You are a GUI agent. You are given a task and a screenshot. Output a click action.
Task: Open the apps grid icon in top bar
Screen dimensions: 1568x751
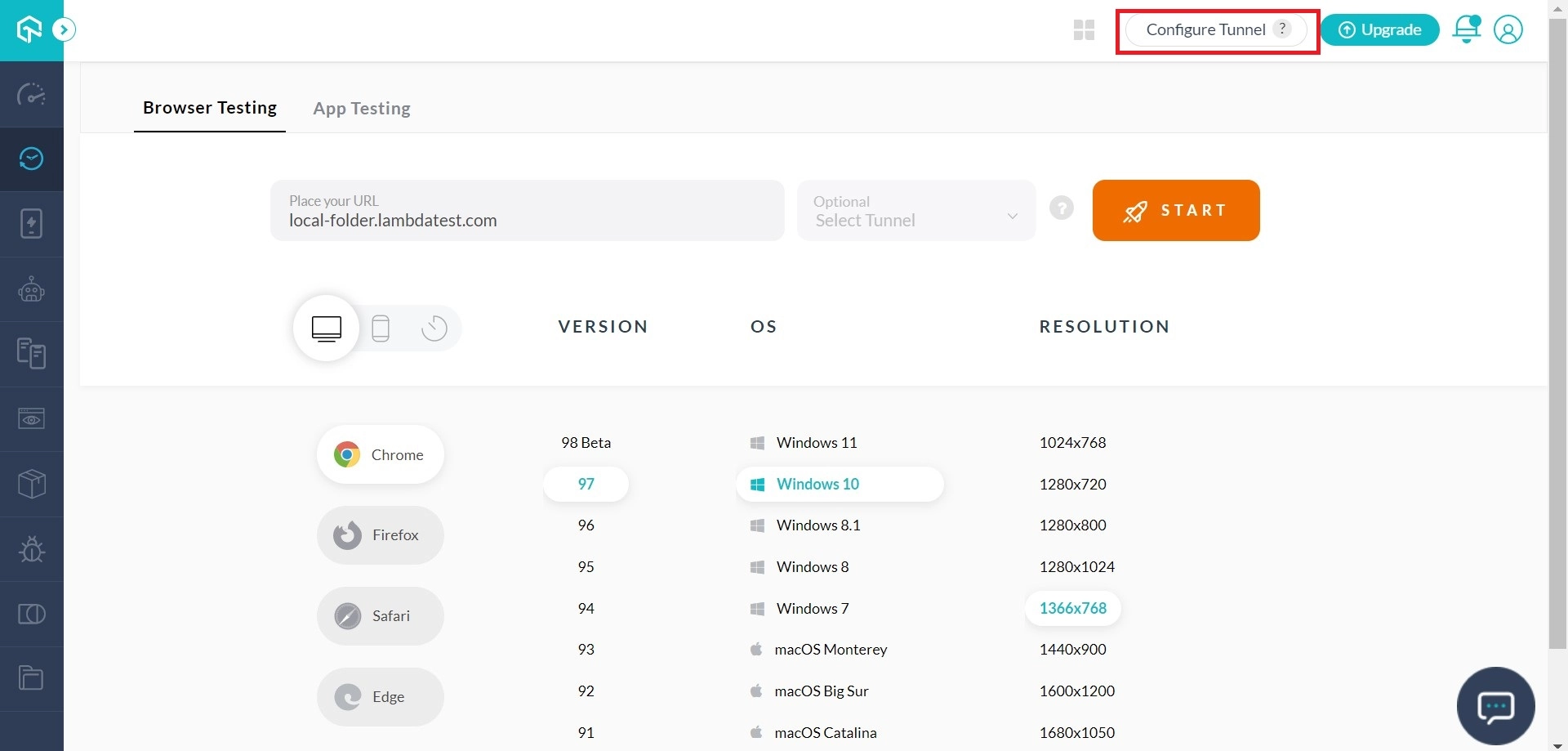click(1084, 29)
